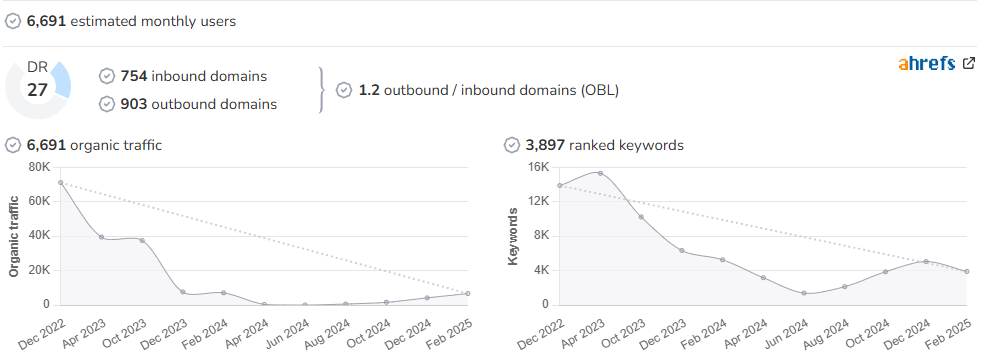The height and width of the screenshot is (363, 984).
Task: Select Feb 2024 point on keywords chart
Action: 722,259
